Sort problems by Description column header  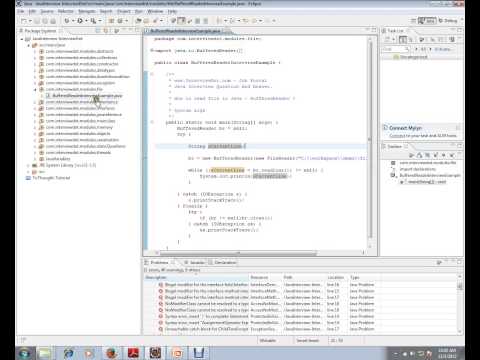pyautogui.click(x=197, y=277)
